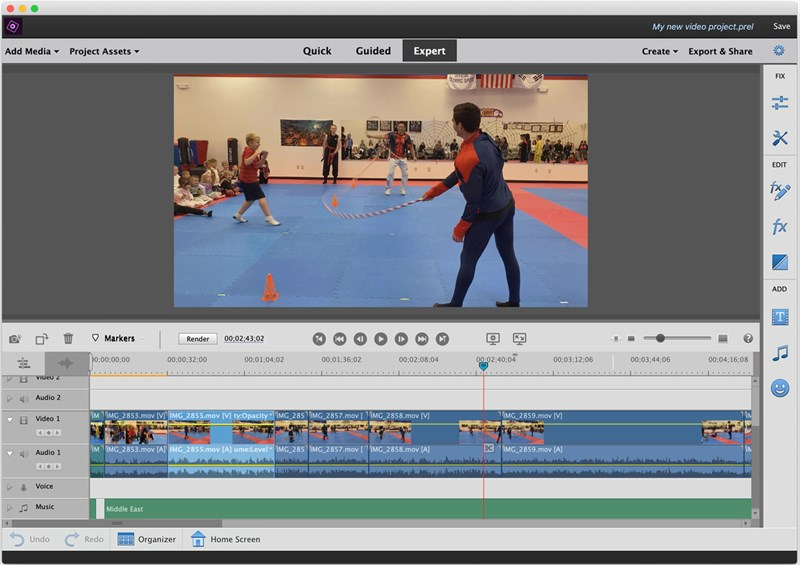Open the Adjust panel sliders icon

tap(780, 103)
